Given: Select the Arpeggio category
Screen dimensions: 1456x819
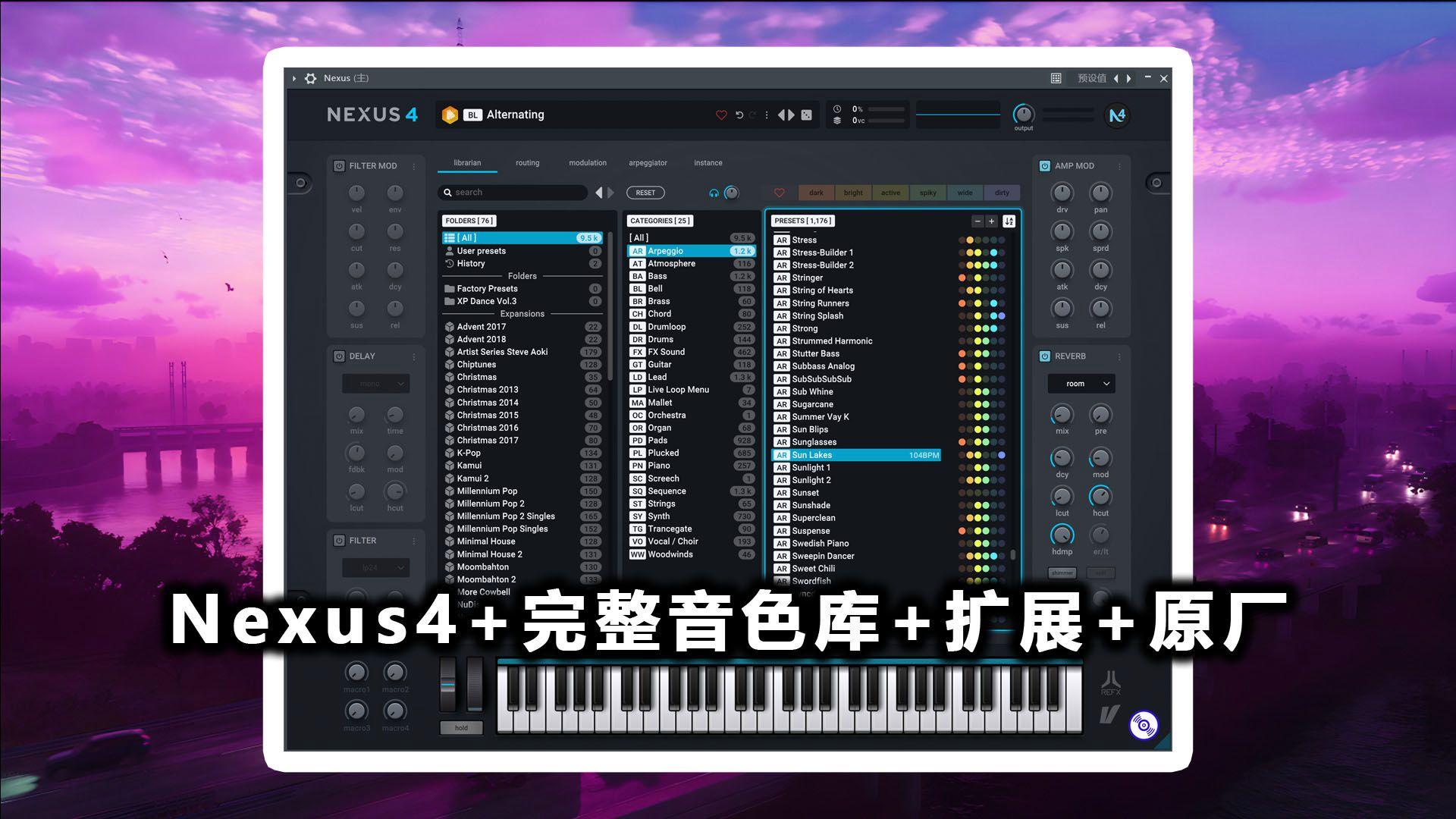Looking at the screenshot, I should [691, 251].
